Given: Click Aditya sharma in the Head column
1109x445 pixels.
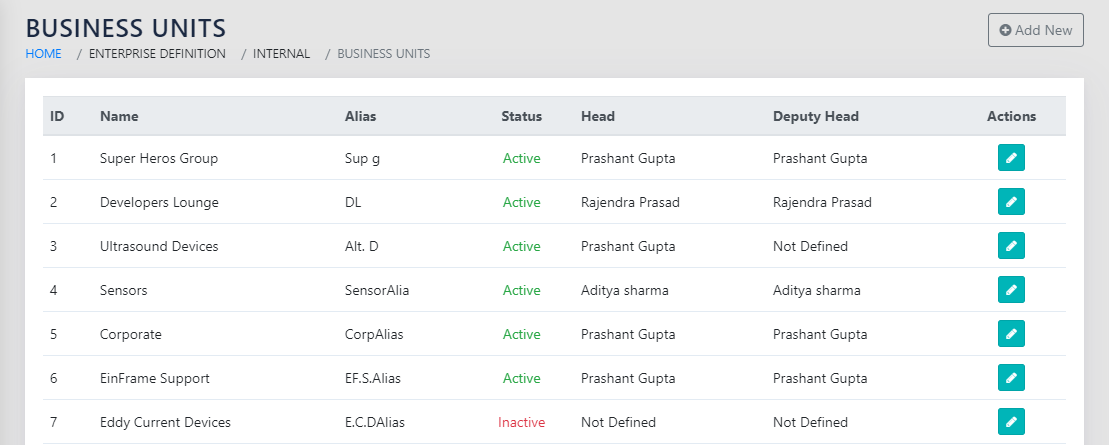Looking at the screenshot, I should (x=624, y=290).
